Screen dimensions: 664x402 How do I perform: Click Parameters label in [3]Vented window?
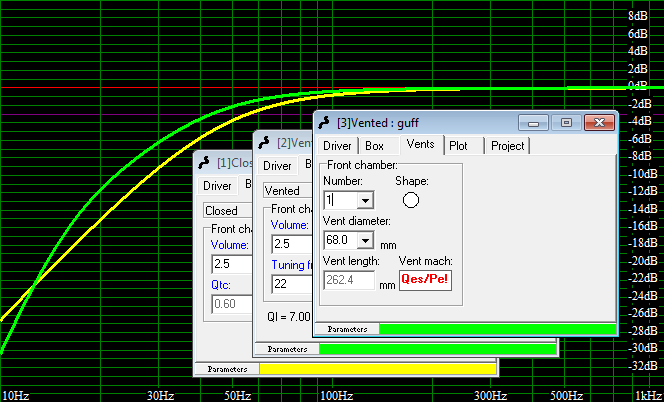347,329
